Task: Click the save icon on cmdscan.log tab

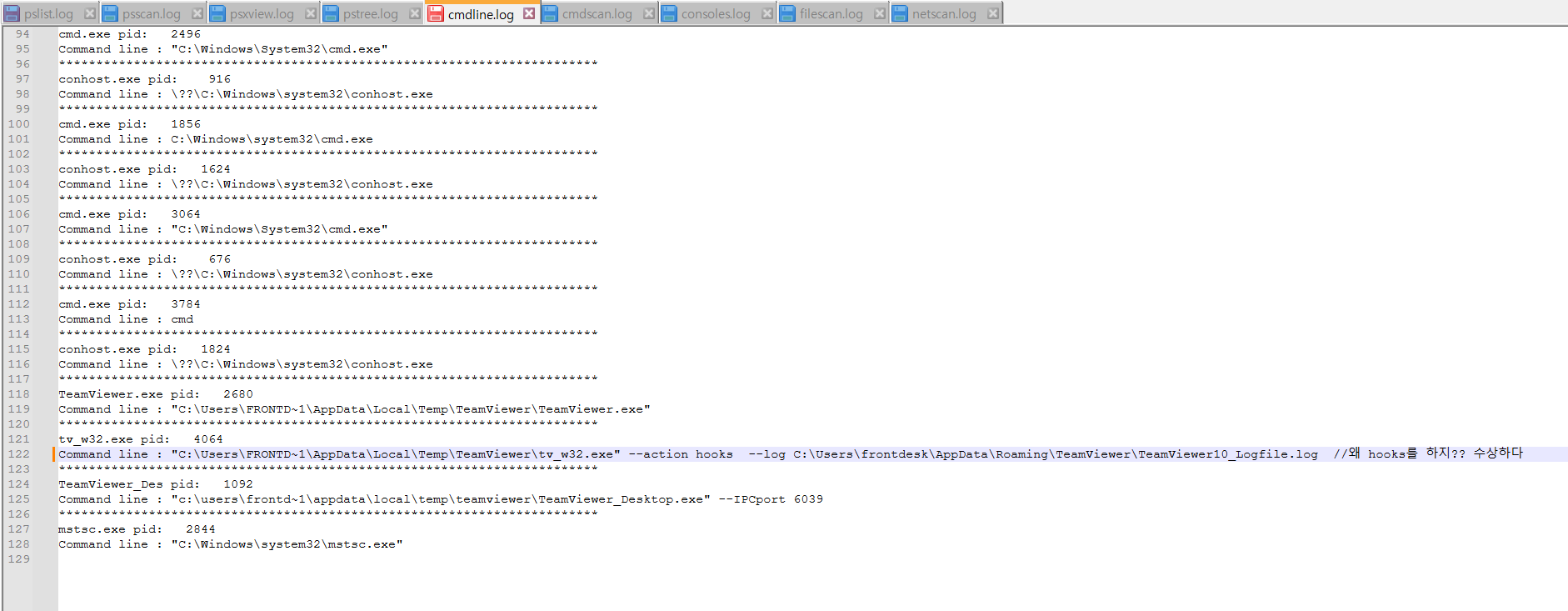Action: [x=550, y=13]
